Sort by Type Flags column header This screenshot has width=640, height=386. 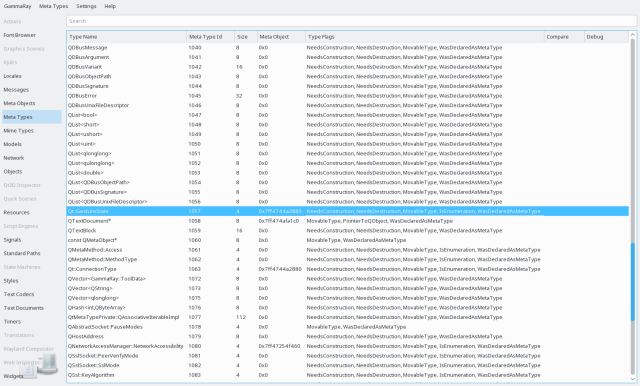point(424,37)
